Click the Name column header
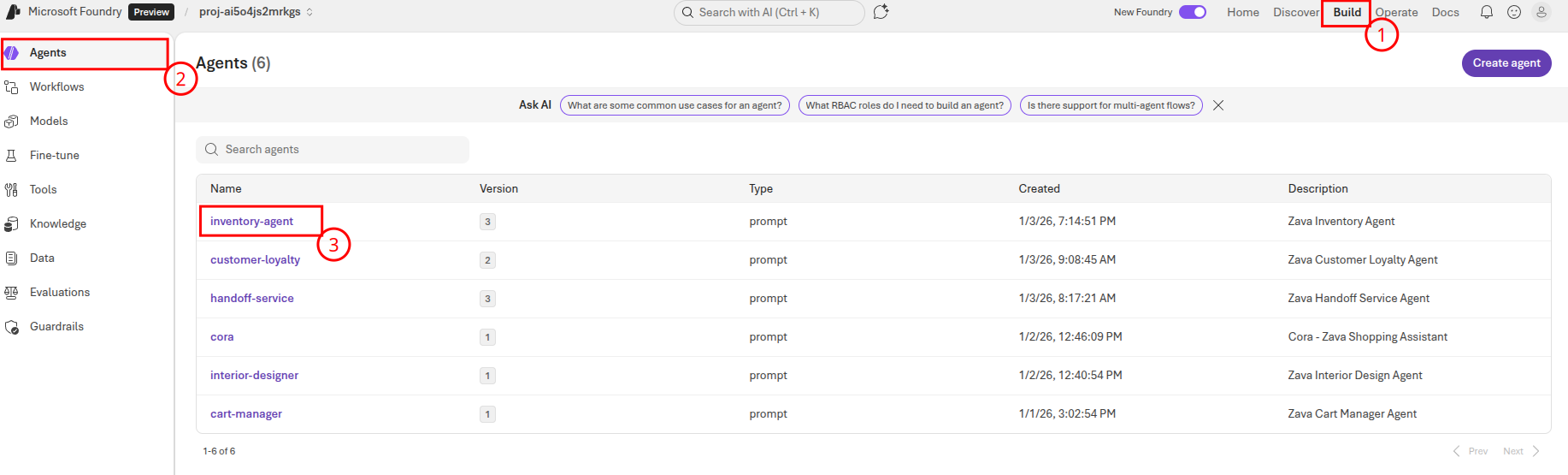The height and width of the screenshot is (475, 1568). coord(226,189)
